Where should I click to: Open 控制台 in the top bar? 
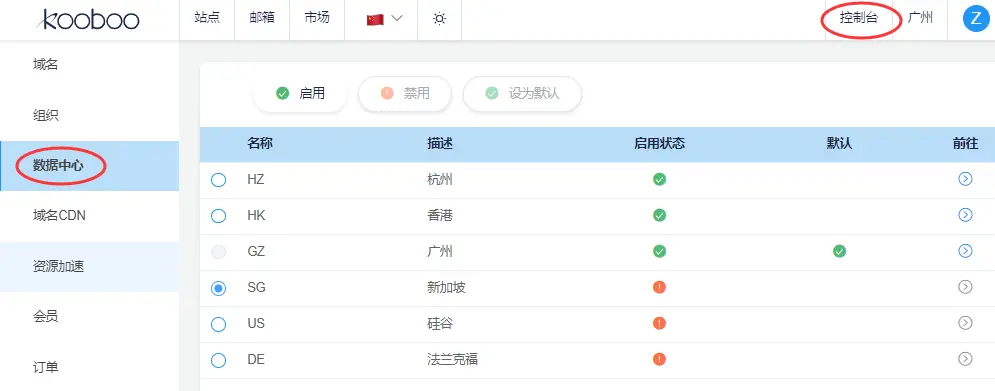[x=859, y=18]
